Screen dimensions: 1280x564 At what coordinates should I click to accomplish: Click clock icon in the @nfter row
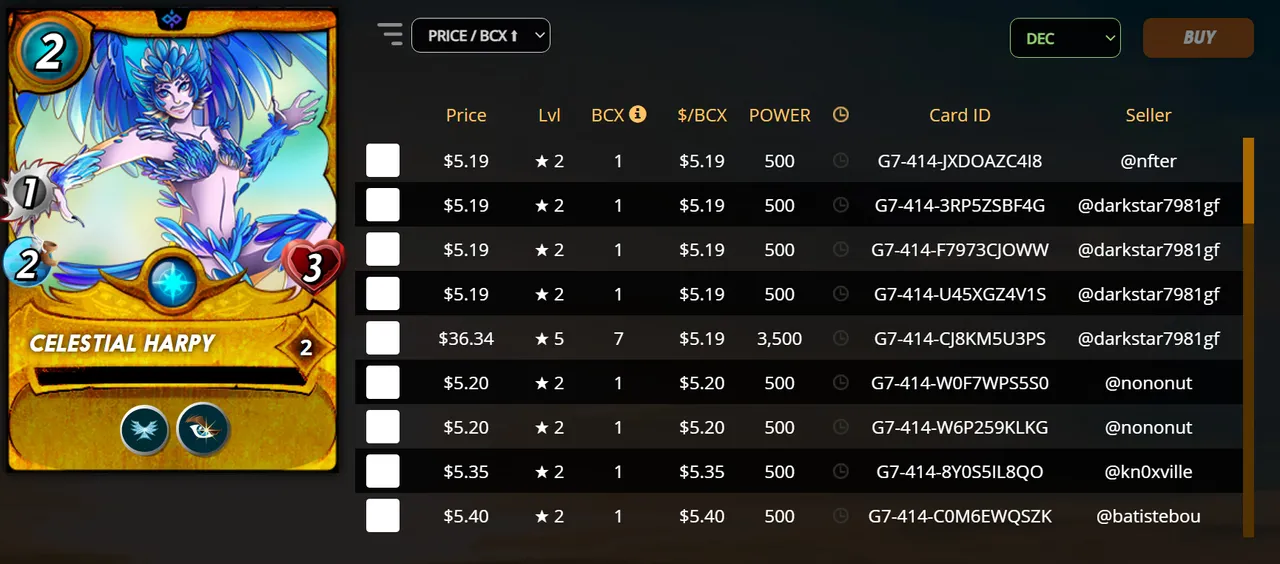coord(841,160)
